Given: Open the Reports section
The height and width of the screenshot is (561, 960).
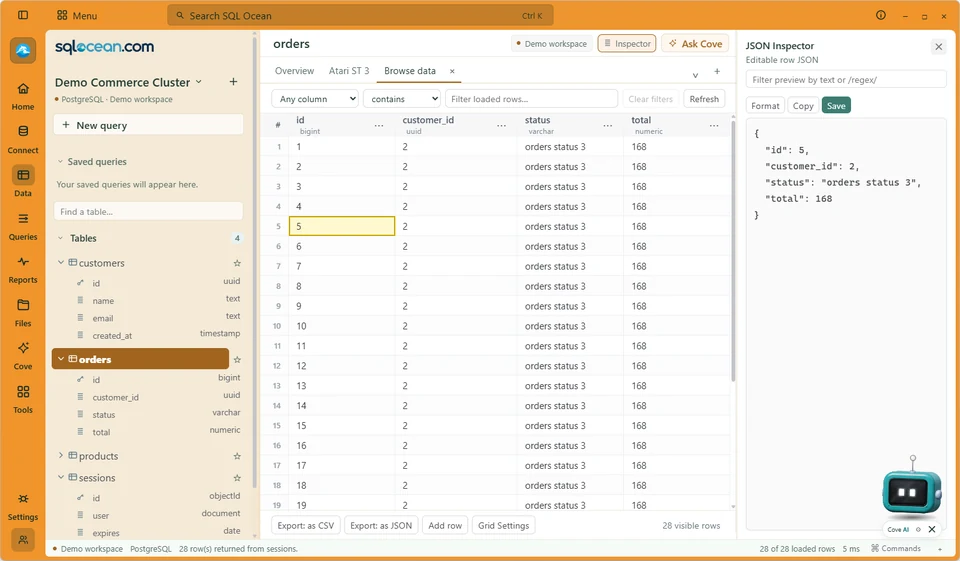Looking at the screenshot, I should pyautogui.click(x=23, y=269).
